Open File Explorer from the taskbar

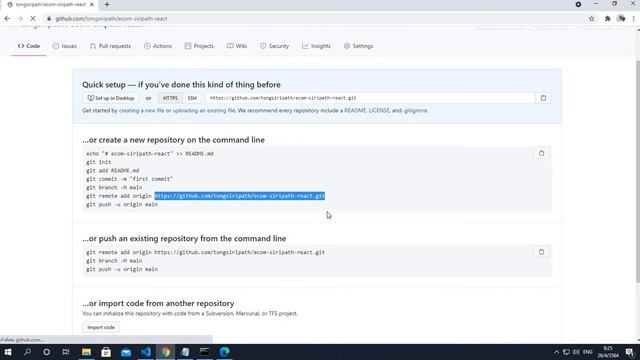[86, 352]
